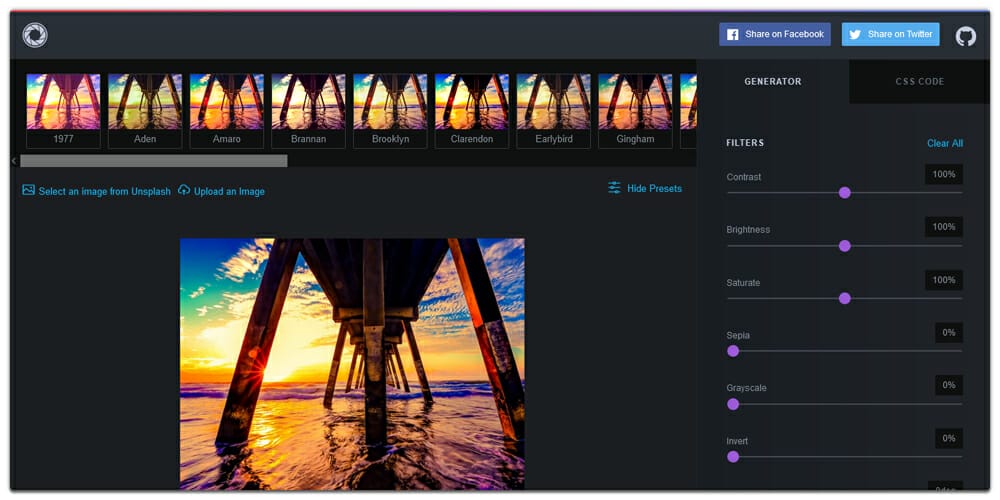The height and width of the screenshot is (500, 1000).
Task: Click the Brightness slider handle
Action: pos(844,246)
